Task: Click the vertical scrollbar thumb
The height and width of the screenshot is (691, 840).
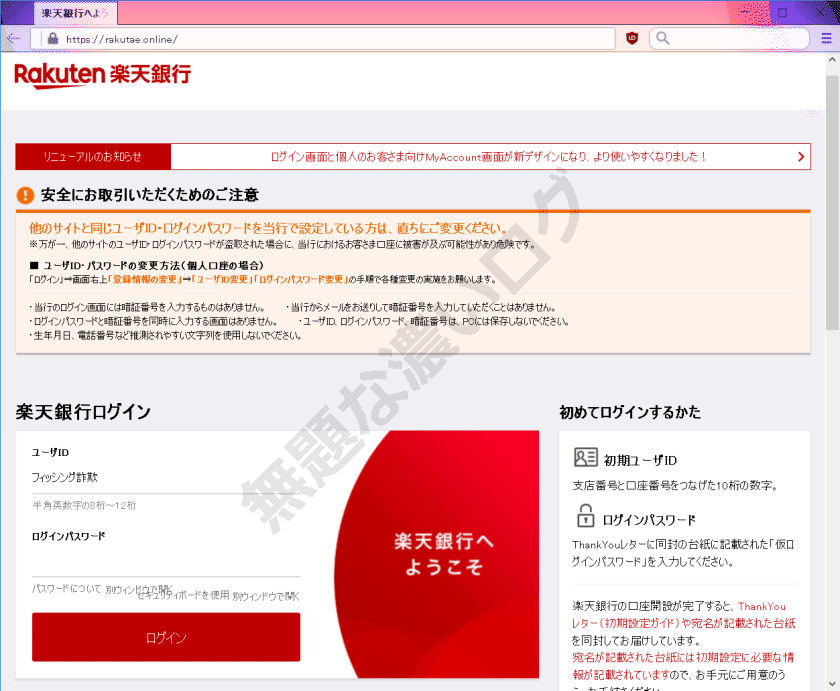Action: (832, 204)
